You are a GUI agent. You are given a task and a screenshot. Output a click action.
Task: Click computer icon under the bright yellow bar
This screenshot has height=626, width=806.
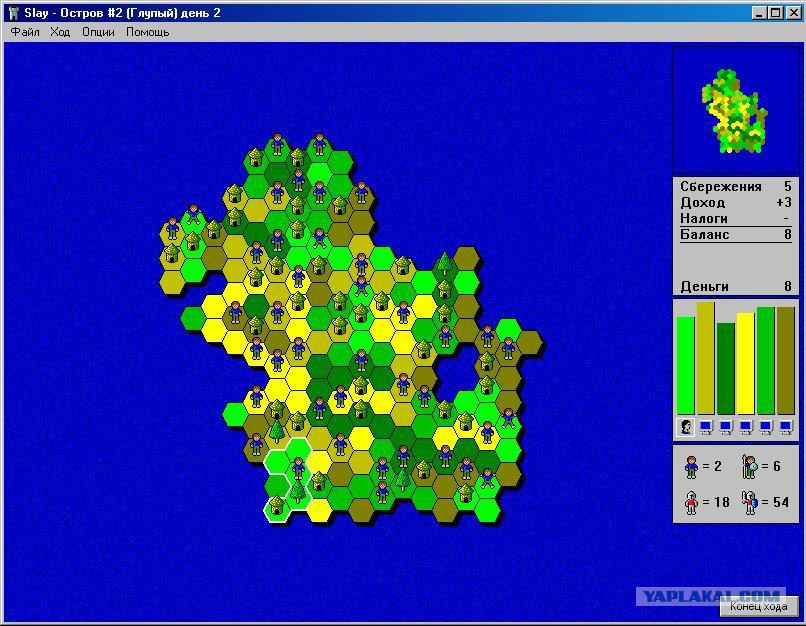pos(746,427)
